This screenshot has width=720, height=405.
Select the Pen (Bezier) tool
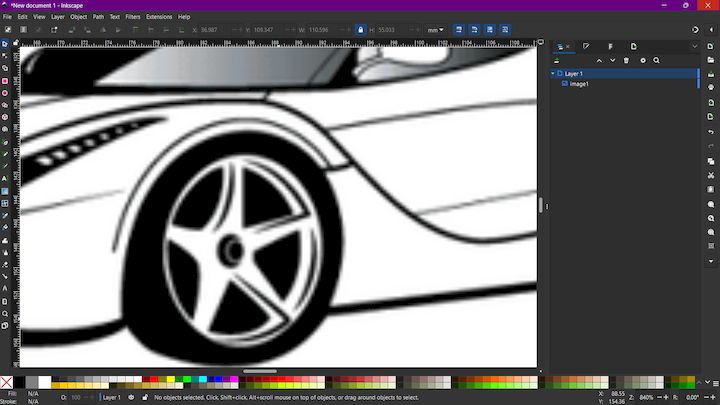5,142
